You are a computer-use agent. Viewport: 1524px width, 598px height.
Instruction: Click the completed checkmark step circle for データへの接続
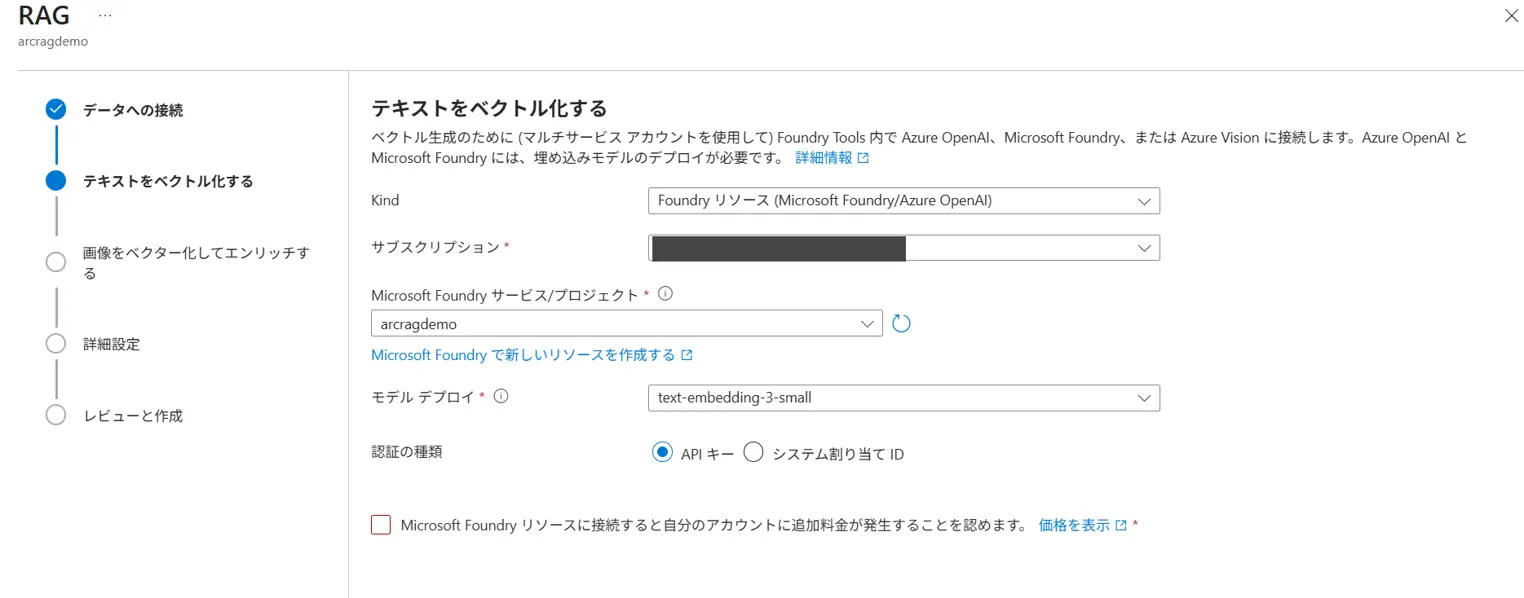[56, 110]
